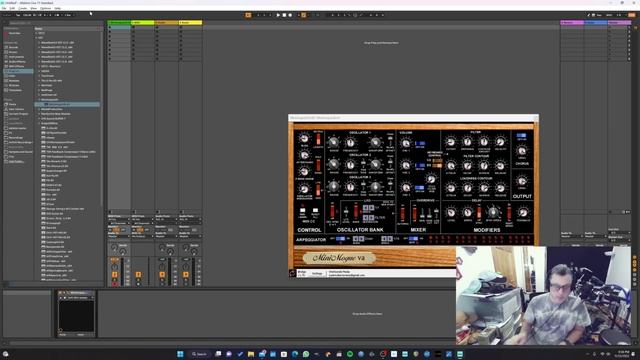Click the Delay Feedback knob

pos(522,212)
